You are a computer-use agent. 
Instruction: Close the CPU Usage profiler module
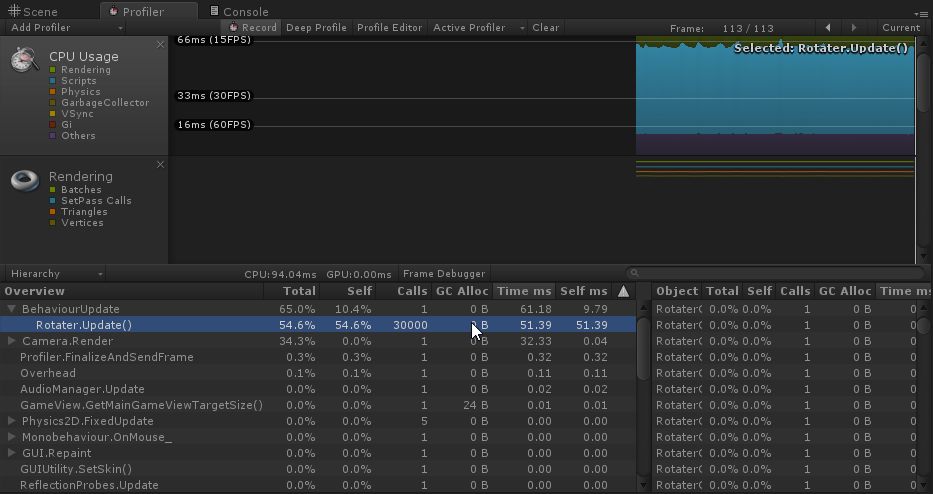click(160, 45)
